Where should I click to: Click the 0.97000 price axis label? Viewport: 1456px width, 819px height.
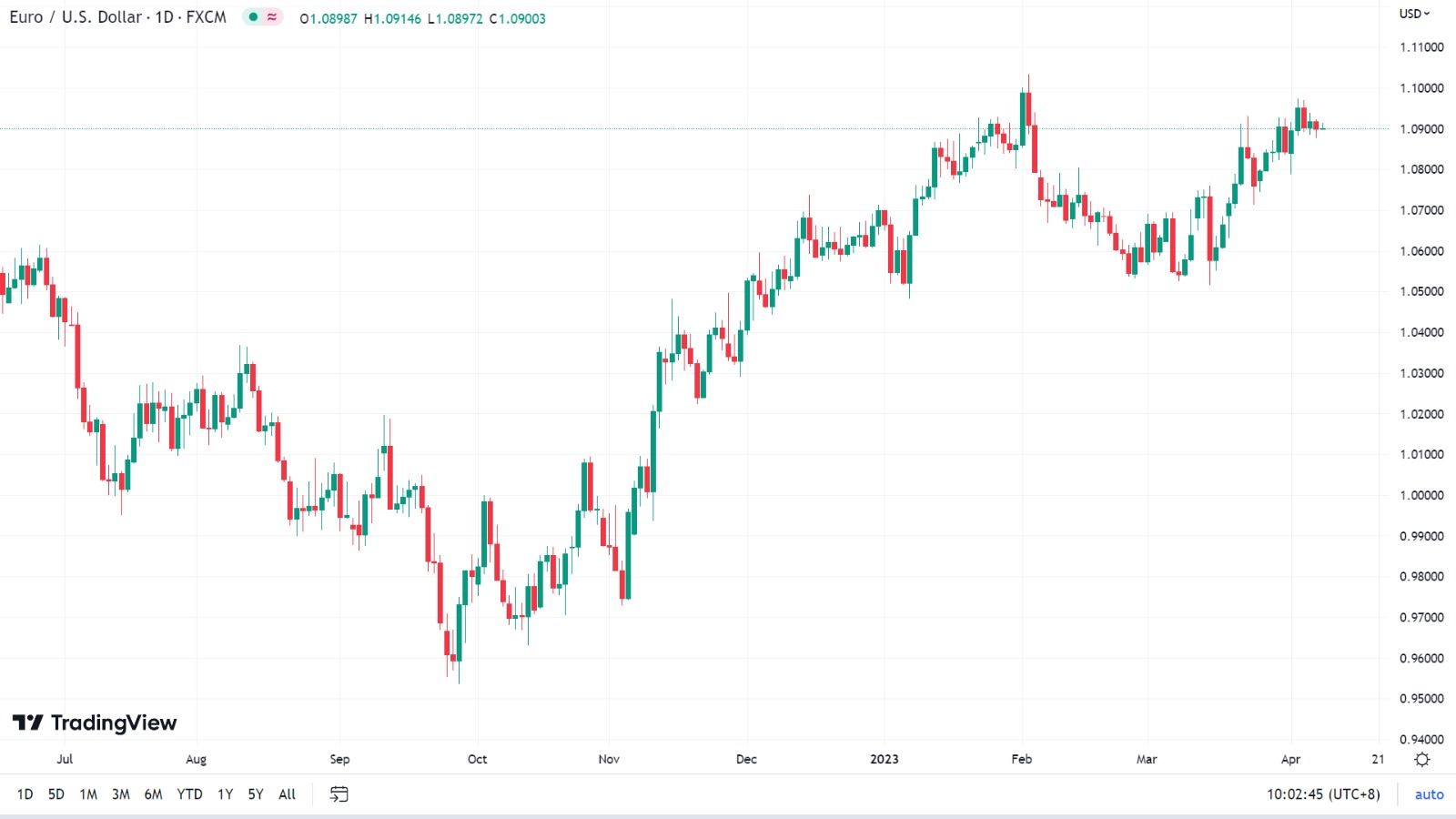coord(1421,617)
